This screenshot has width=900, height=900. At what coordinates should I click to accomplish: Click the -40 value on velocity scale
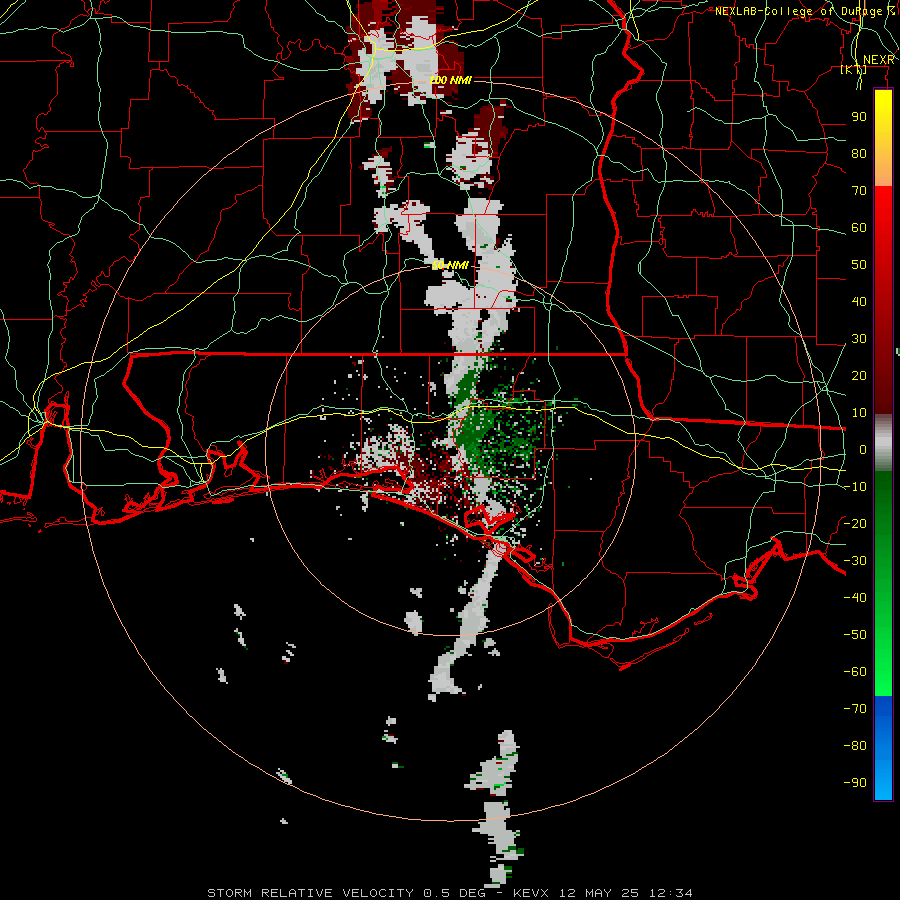(x=855, y=598)
